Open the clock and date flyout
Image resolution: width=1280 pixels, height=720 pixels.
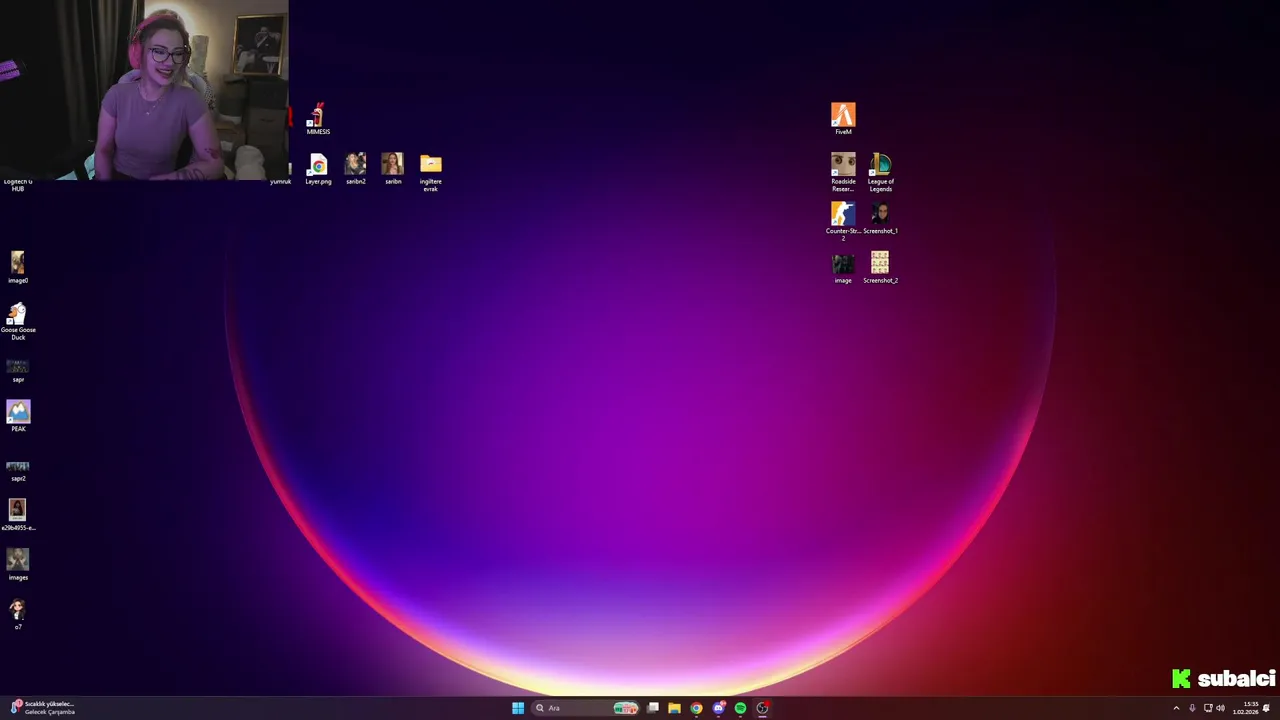click(1245, 708)
